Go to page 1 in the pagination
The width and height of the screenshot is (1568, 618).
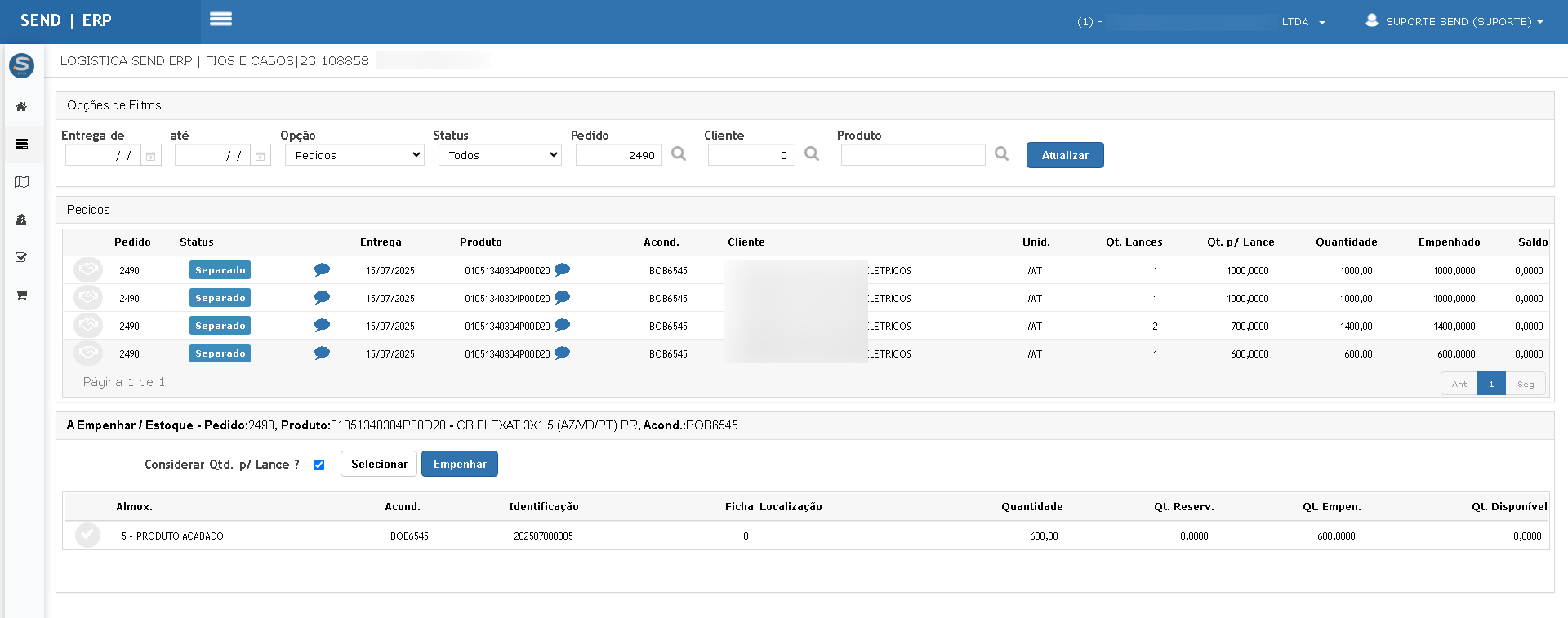point(1491,384)
